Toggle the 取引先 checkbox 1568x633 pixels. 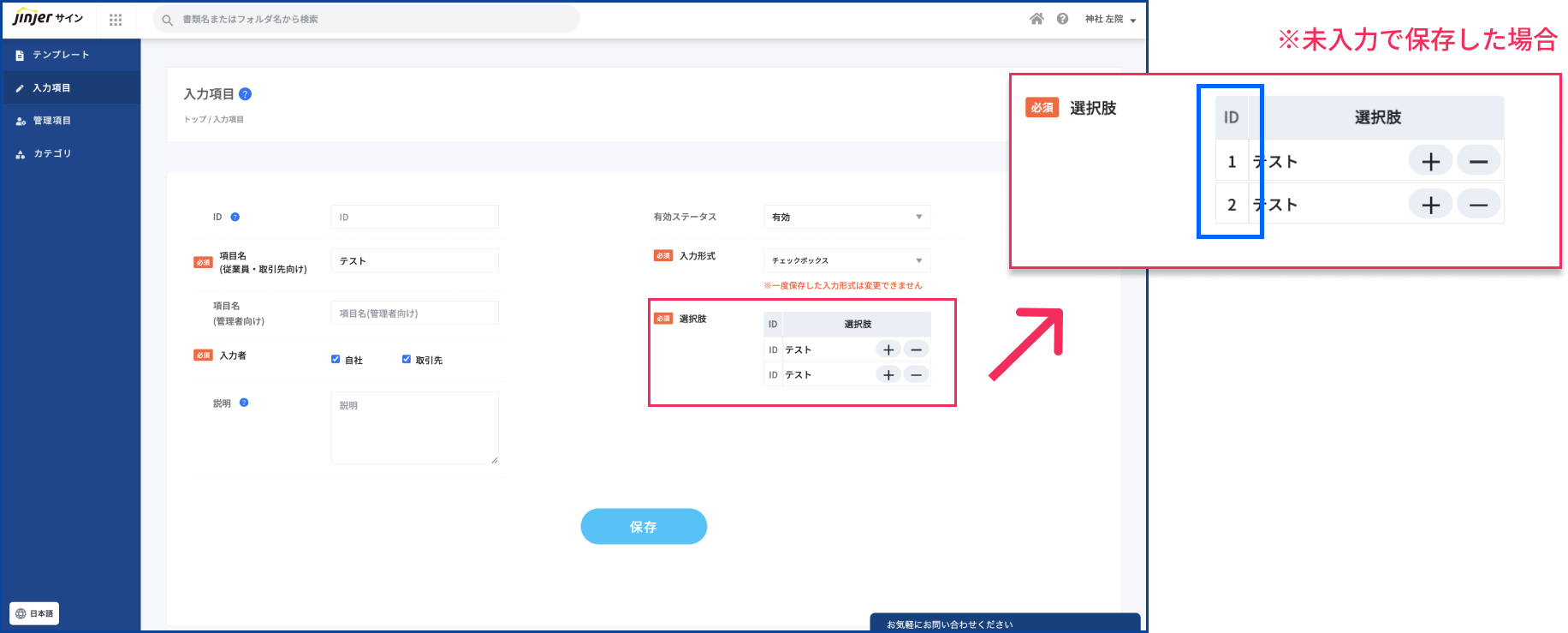(407, 360)
